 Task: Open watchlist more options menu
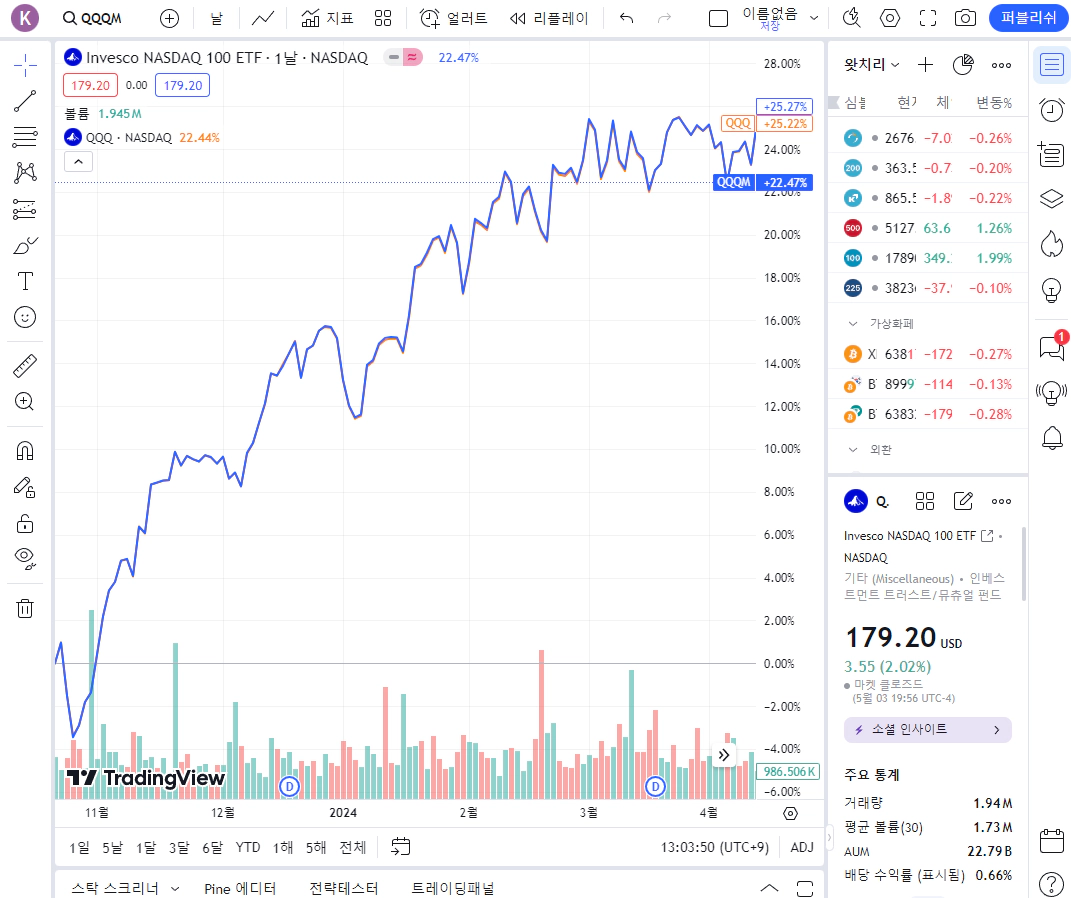point(1001,65)
